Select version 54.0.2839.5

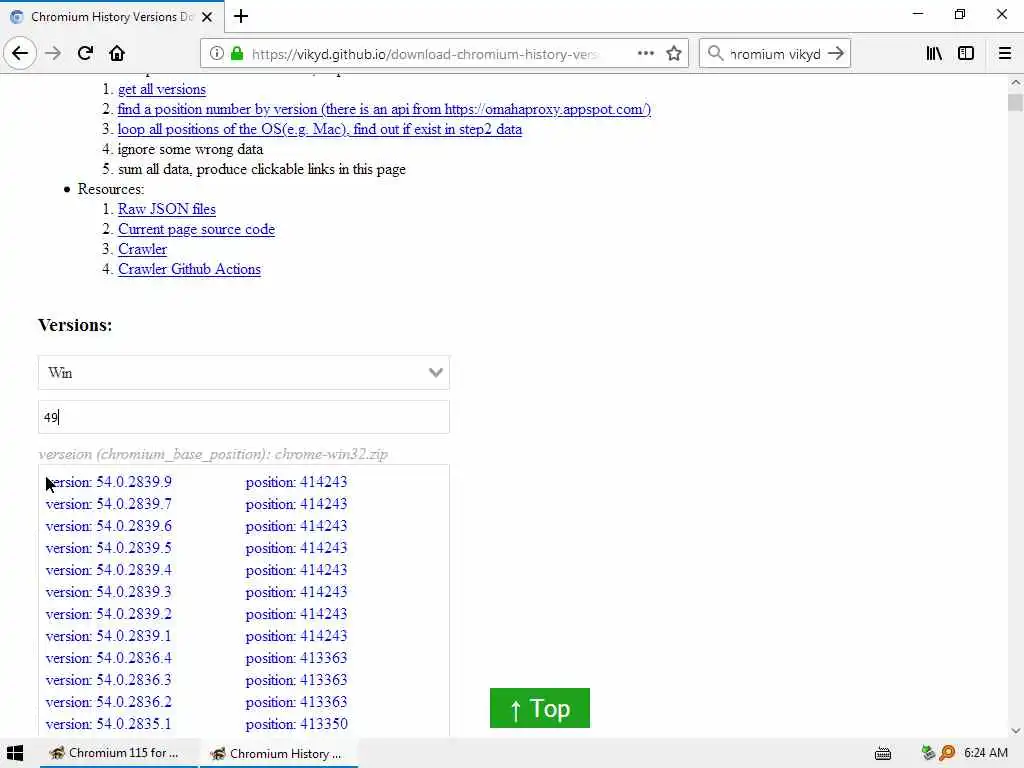[109, 548]
